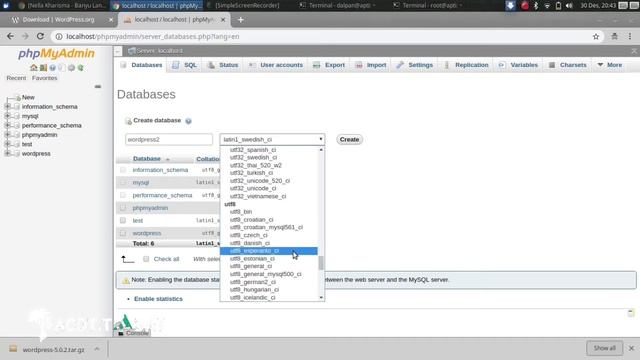The image size is (640, 360).
Task: Click the red recorder icon in system tray
Action: pos(524,6)
